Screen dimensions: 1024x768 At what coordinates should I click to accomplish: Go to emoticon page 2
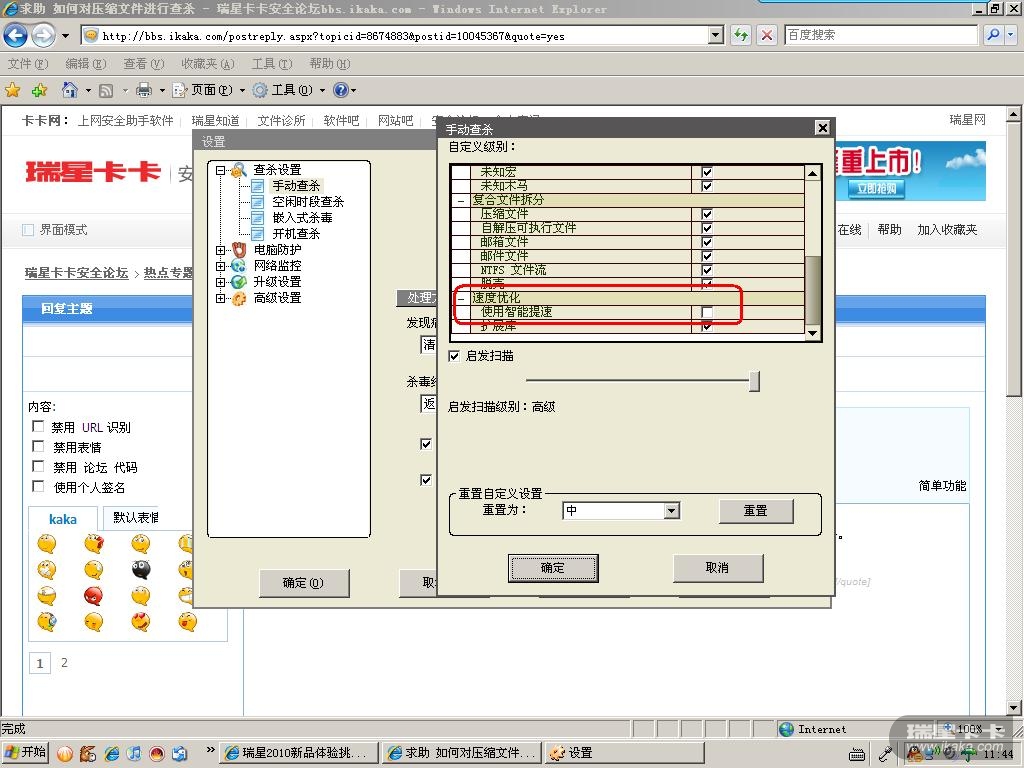click(64, 663)
